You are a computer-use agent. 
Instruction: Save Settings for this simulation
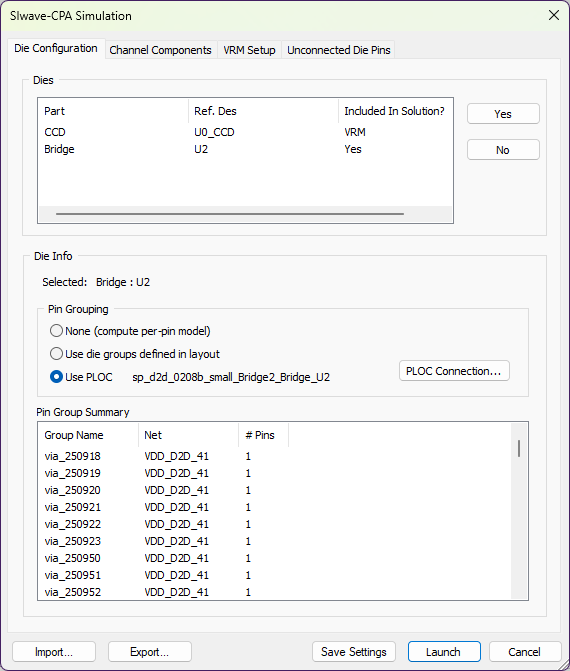coord(353,652)
